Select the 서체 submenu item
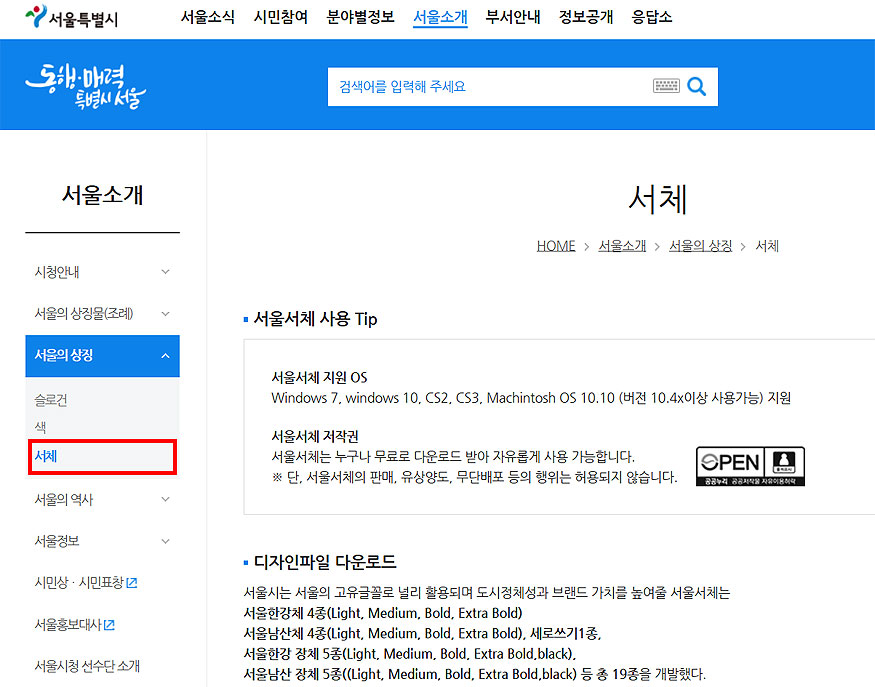 46,457
